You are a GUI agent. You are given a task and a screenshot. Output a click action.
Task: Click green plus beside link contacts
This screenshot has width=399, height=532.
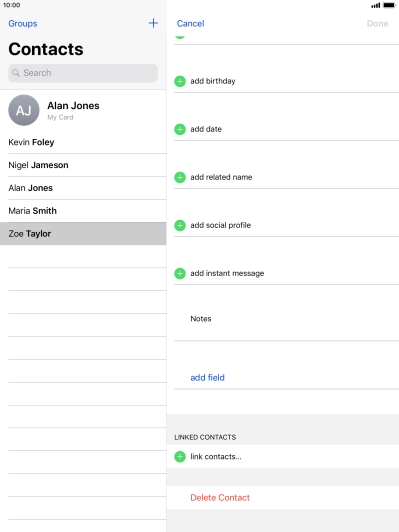point(180,457)
